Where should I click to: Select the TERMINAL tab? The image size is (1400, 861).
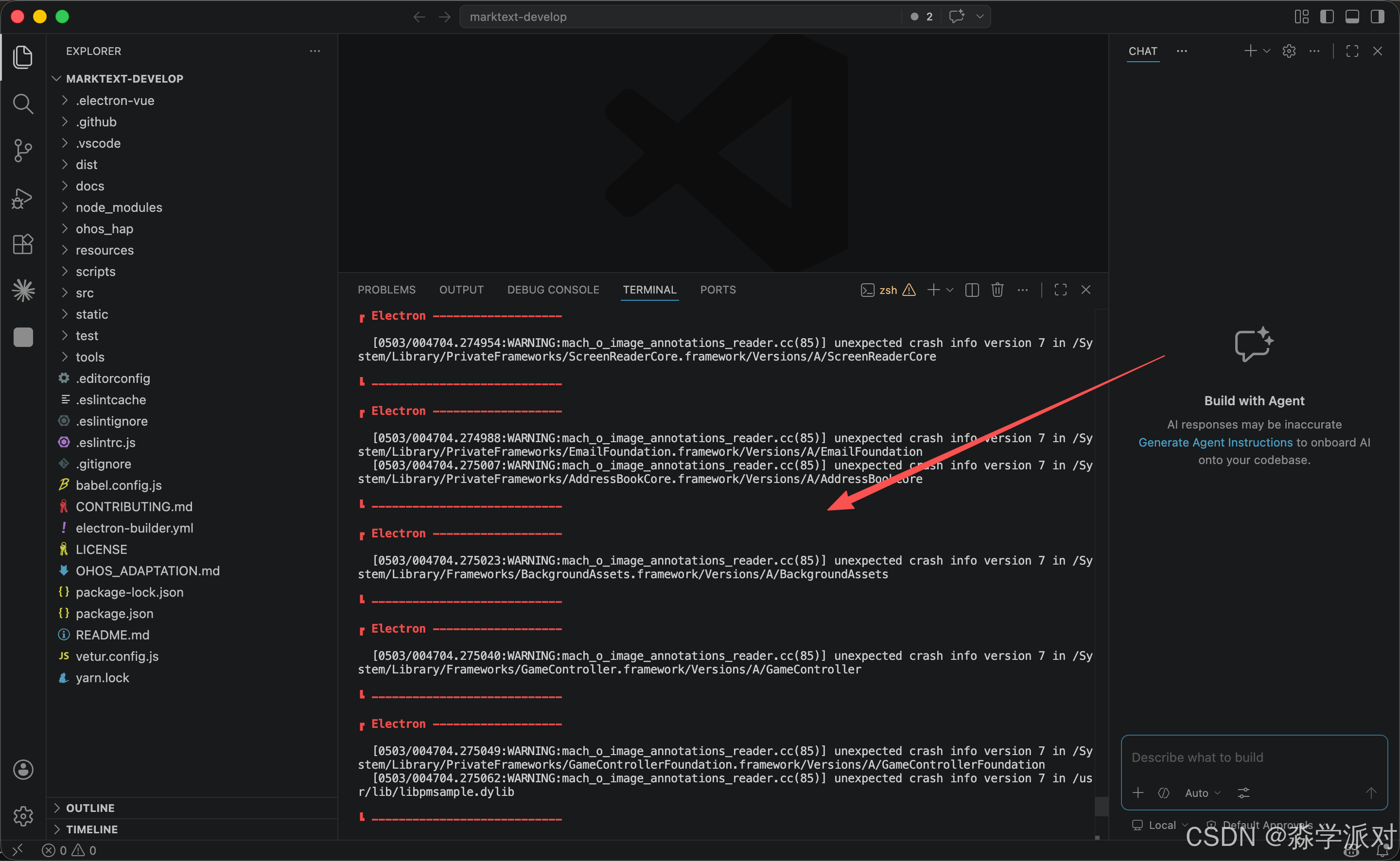click(649, 290)
